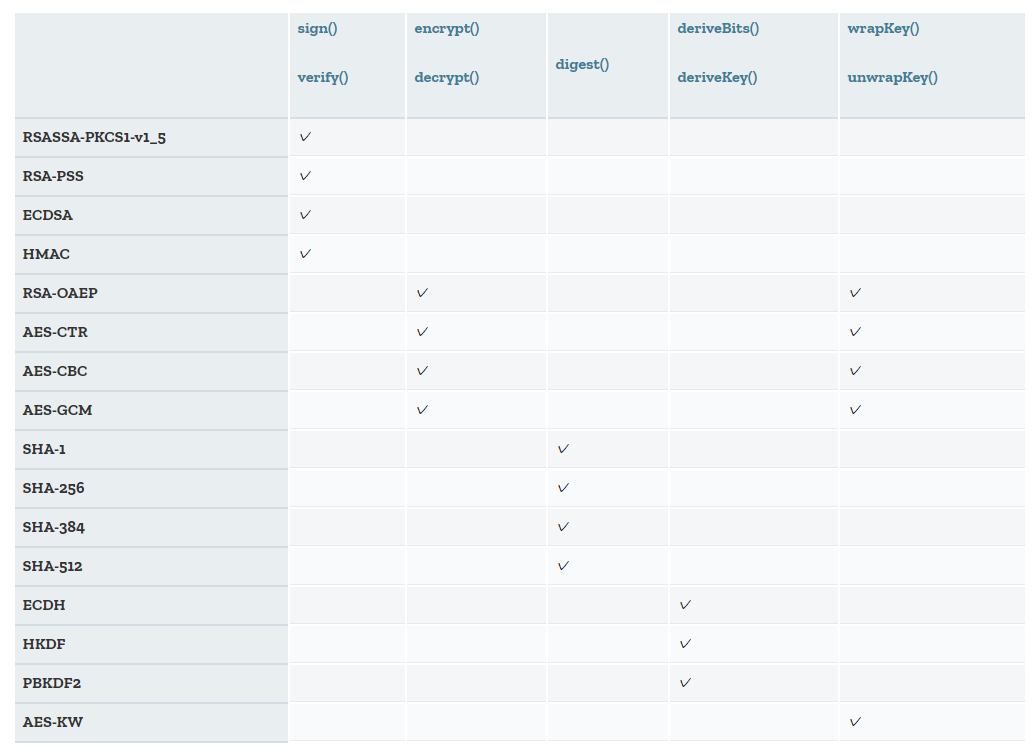The image size is (1035, 750).
Task: Select the SHA-384 row label
Action: (x=53, y=527)
